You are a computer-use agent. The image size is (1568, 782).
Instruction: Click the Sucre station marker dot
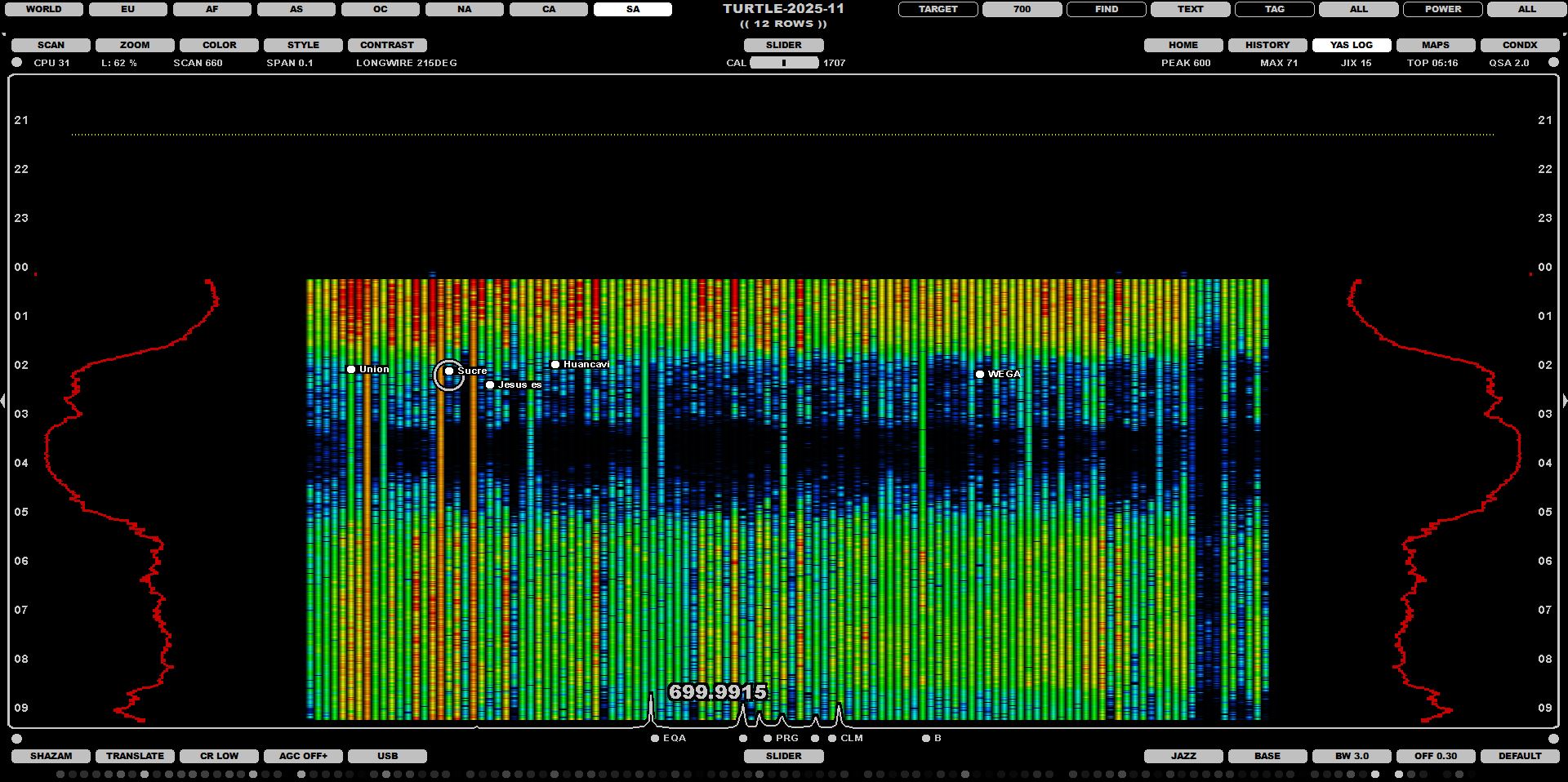pos(449,371)
